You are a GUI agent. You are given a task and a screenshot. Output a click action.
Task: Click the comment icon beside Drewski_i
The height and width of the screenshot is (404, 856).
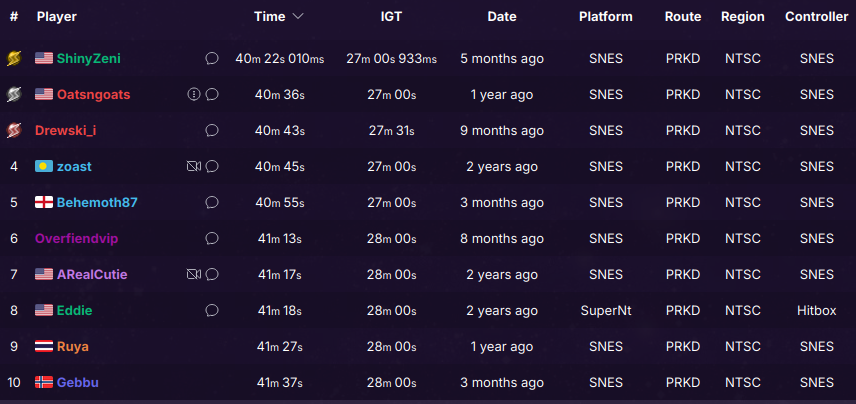pos(212,130)
